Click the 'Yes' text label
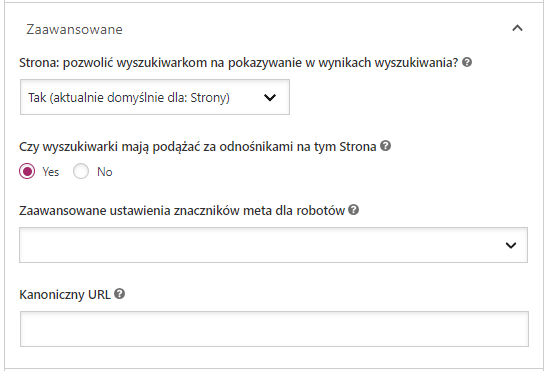 pyautogui.click(x=51, y=172)
